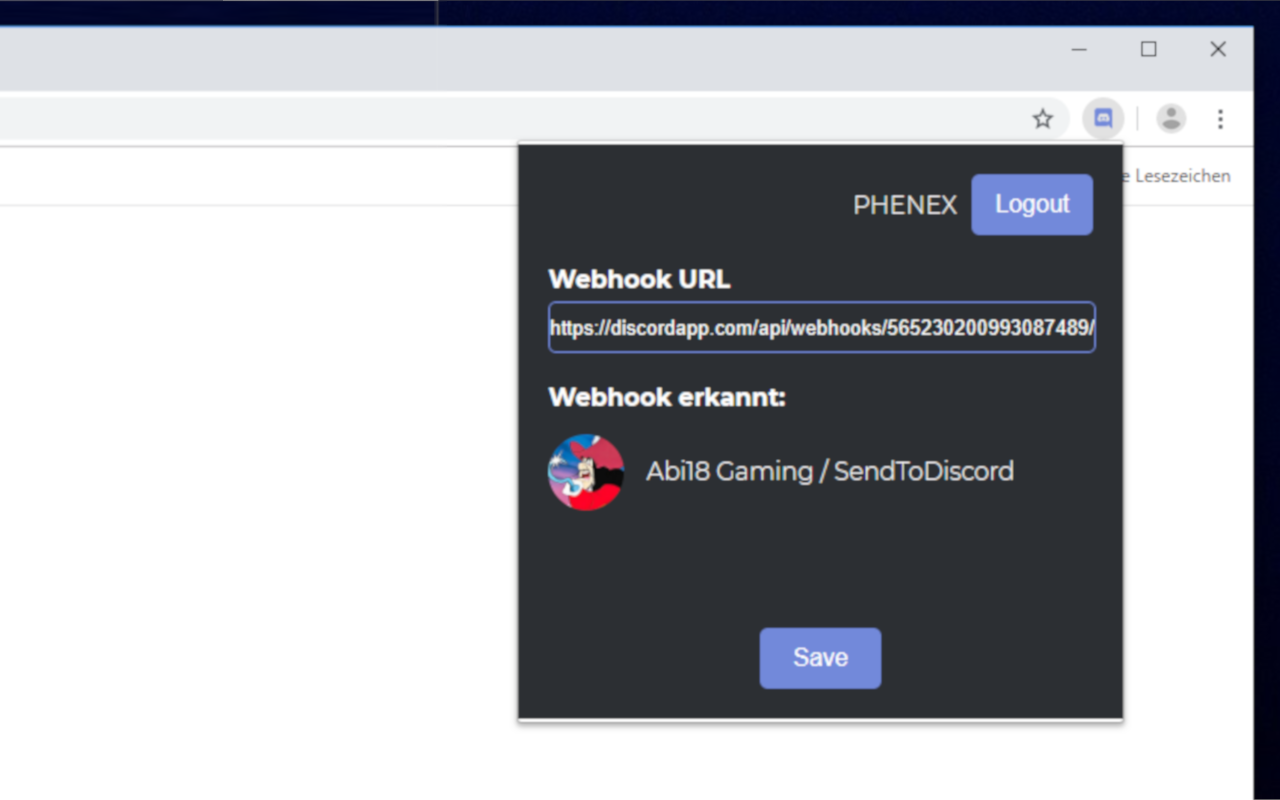This screenshot has height=800, width=1280.
Task: Open Chrome's three-dot menu
Action: [x=1220, y=119]
